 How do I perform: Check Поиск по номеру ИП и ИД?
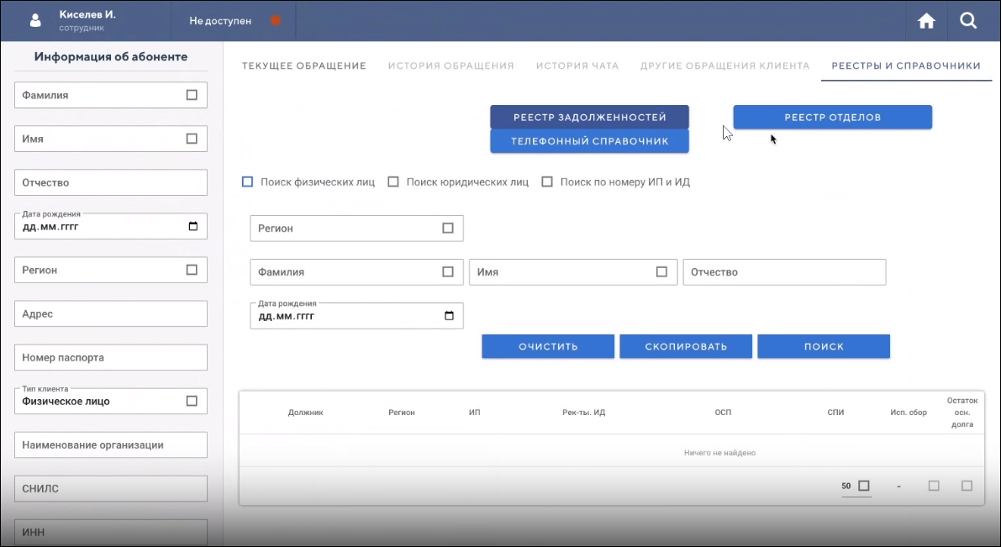point(547,182)
